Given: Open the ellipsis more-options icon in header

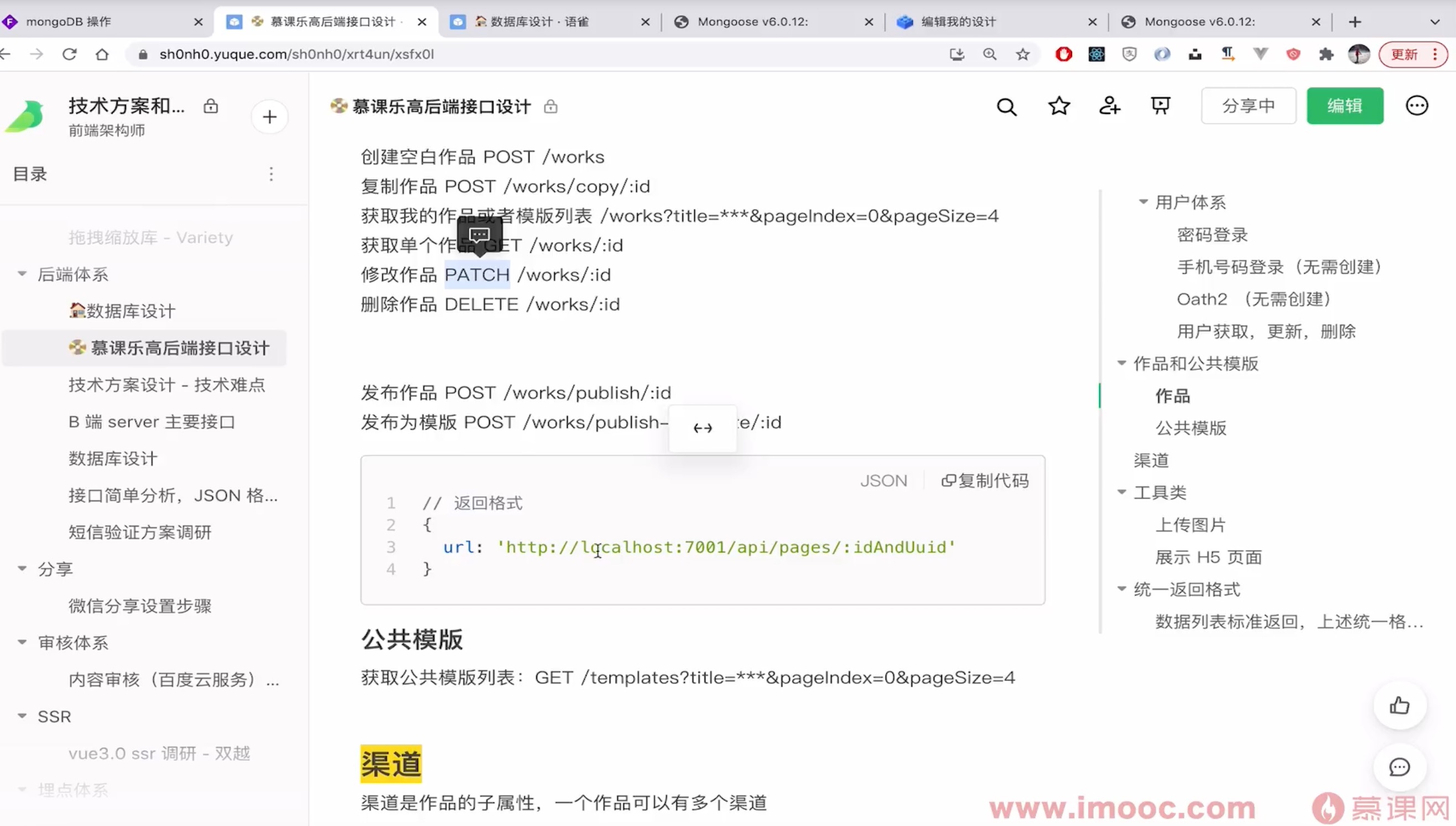Looking at the screenshot, I should point(1417,106).
